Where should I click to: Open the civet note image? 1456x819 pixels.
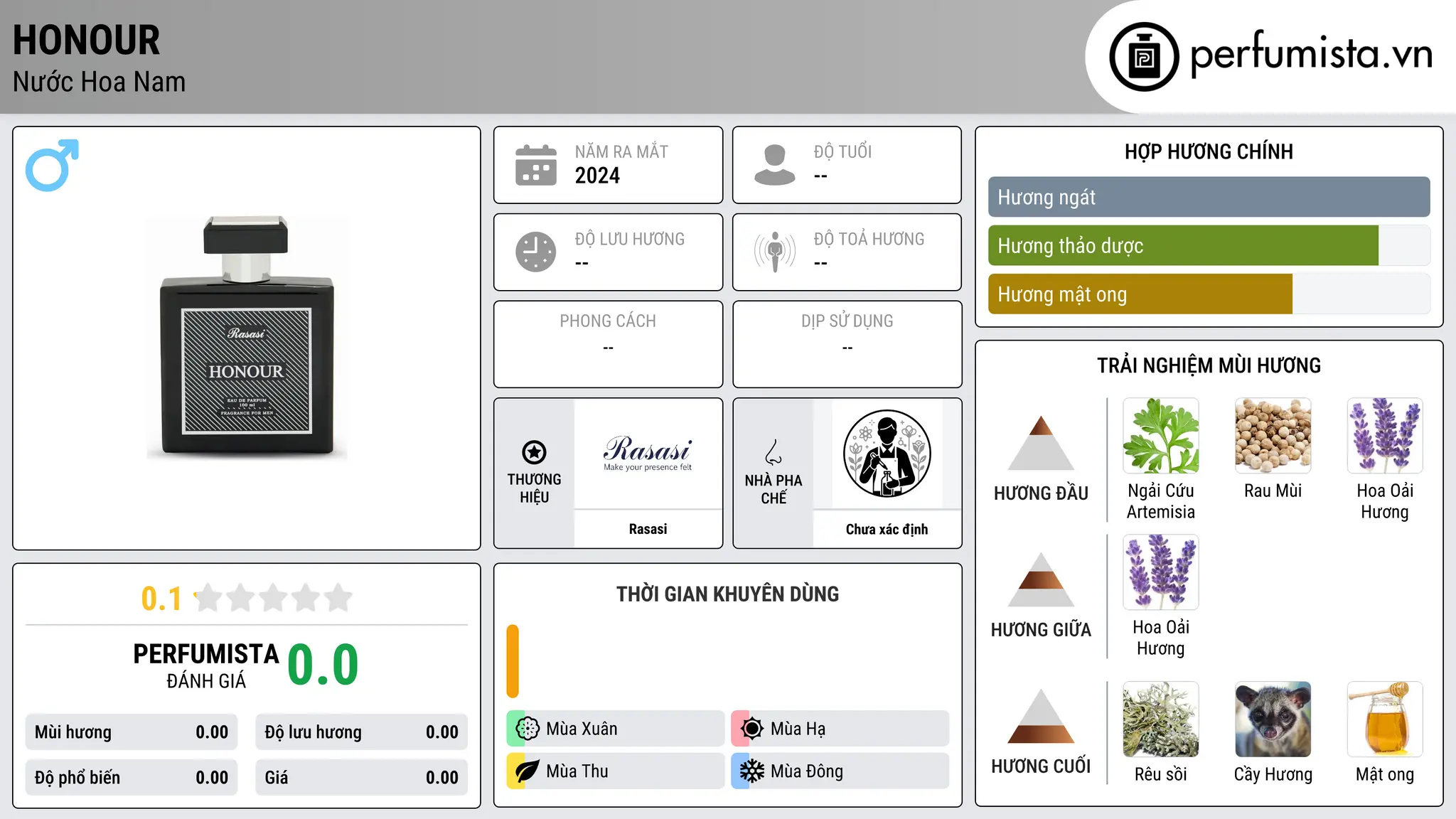(1273, 719)
